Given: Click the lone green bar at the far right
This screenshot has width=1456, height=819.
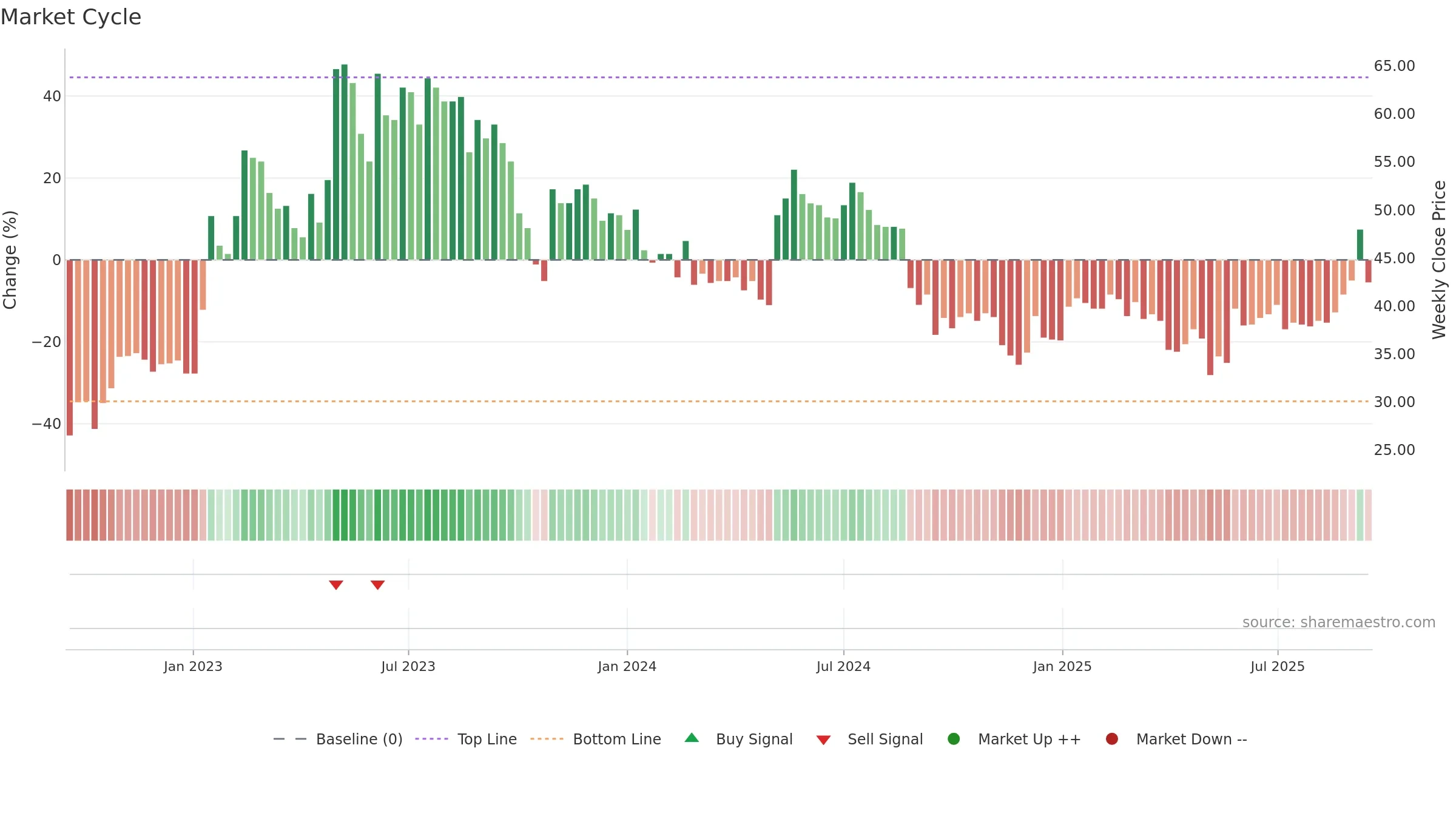Looking at the screenshot, I should 1360,244.
